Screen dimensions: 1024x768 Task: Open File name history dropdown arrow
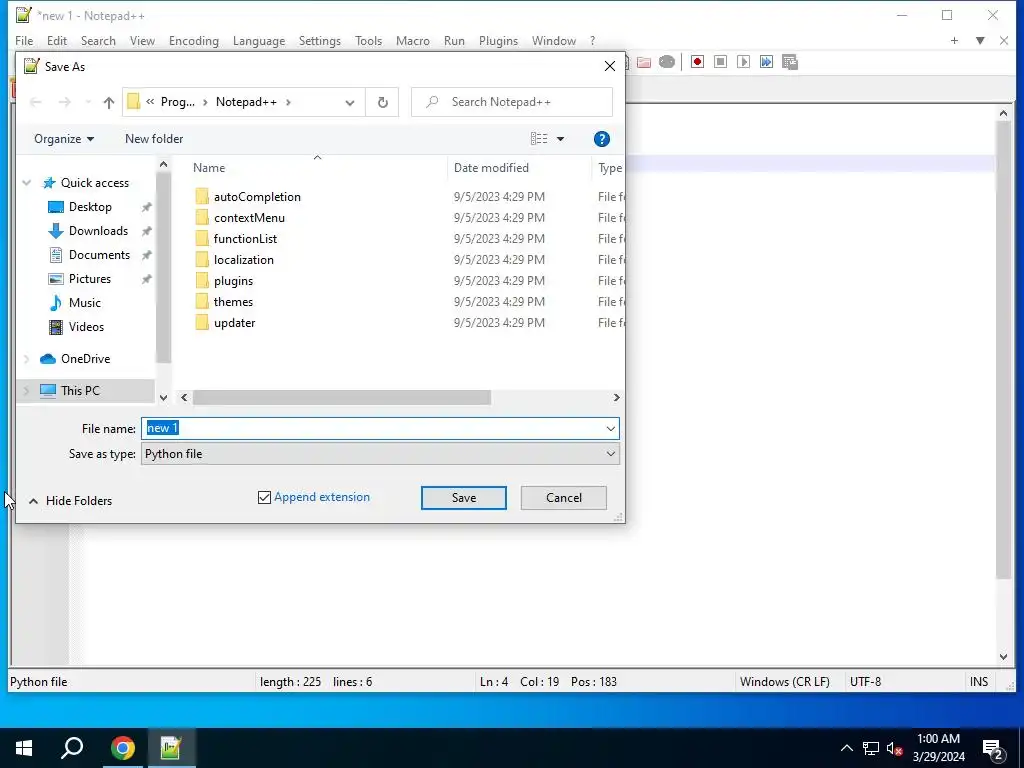pos(610,429)
